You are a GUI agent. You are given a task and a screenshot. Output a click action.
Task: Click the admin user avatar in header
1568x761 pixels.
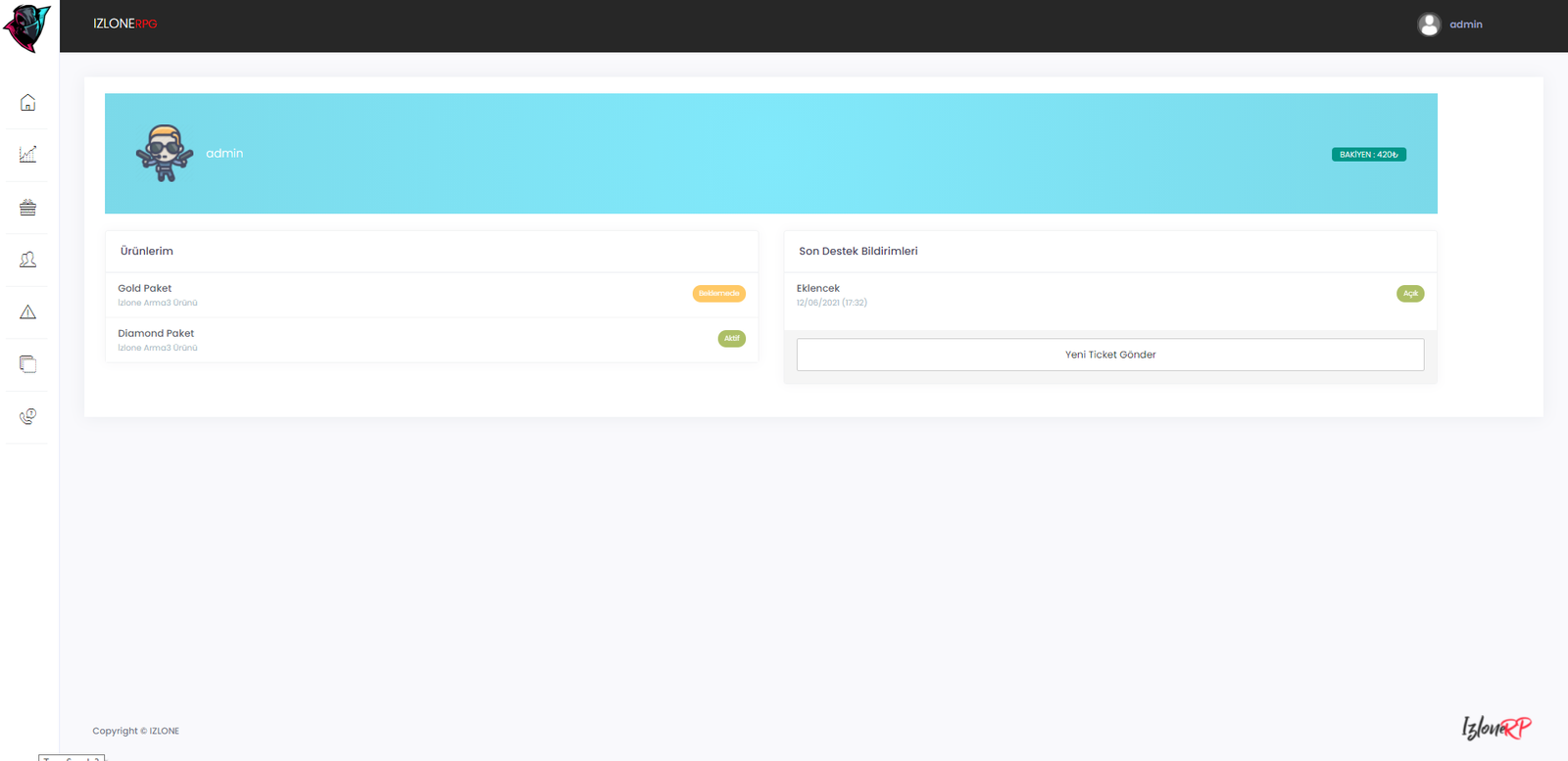coord(1429,24)
